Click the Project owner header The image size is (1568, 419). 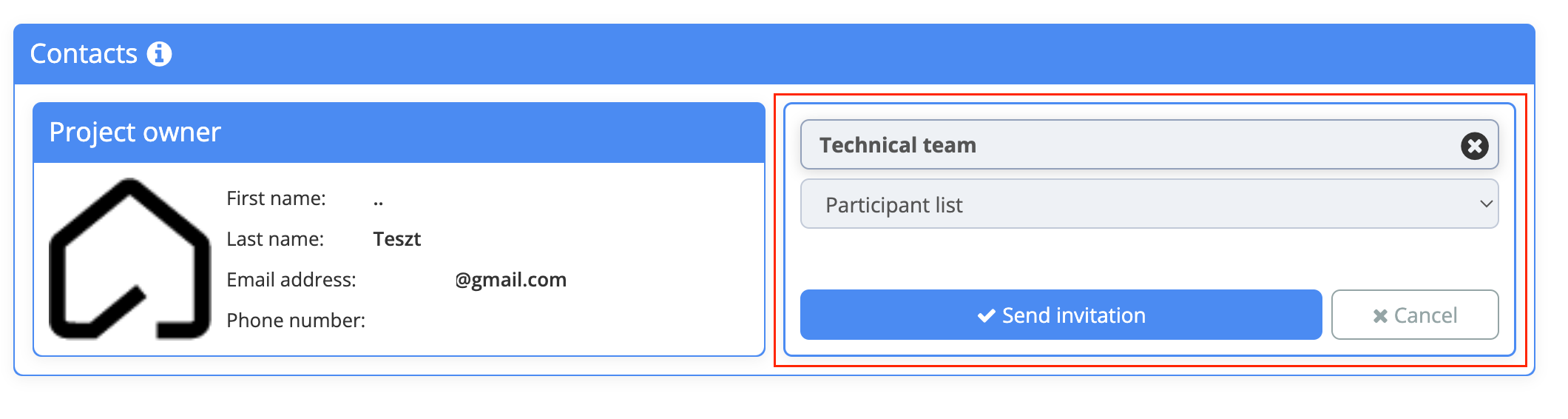click(x=399, y=133)
